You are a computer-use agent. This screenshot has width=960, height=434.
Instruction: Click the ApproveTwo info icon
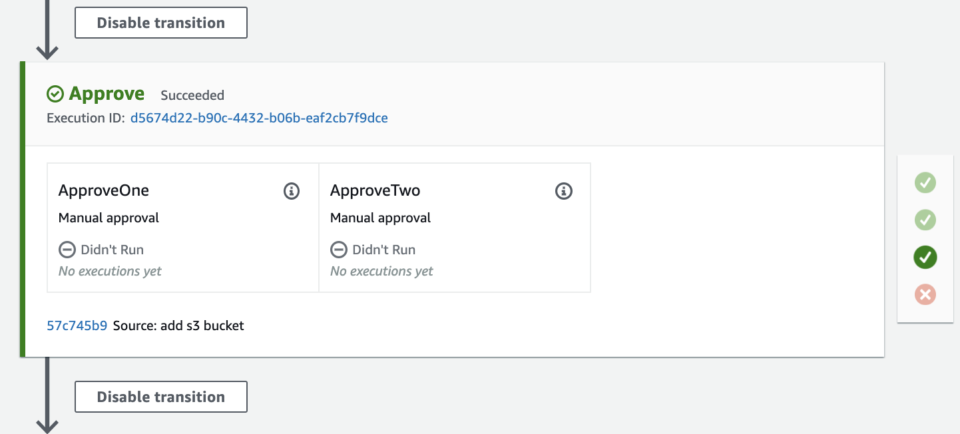pos(564,191)
